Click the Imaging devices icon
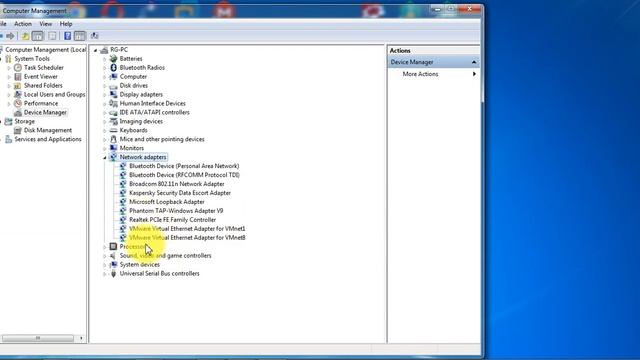 113,122
